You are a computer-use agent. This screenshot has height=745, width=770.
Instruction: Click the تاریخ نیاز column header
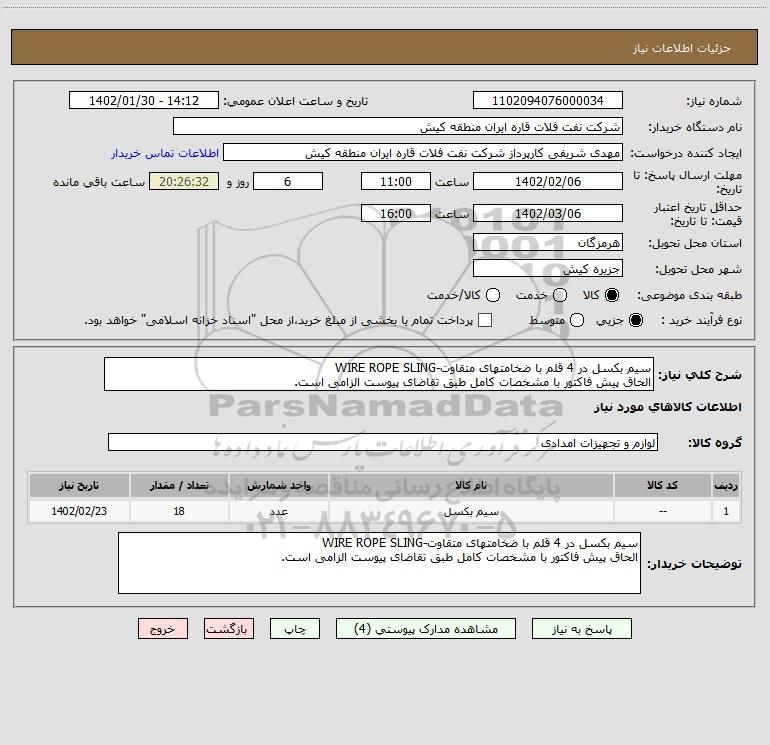79,486
